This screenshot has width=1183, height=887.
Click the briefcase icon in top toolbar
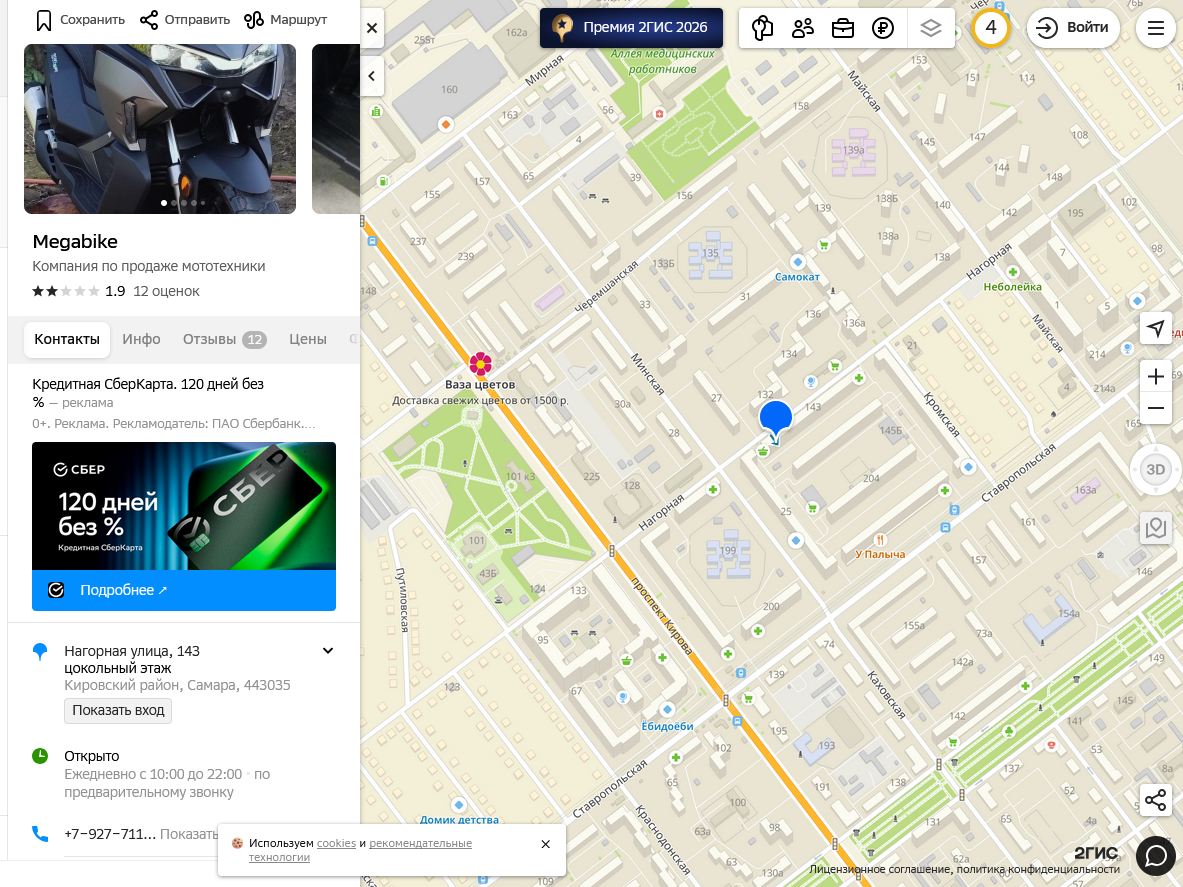843,28
